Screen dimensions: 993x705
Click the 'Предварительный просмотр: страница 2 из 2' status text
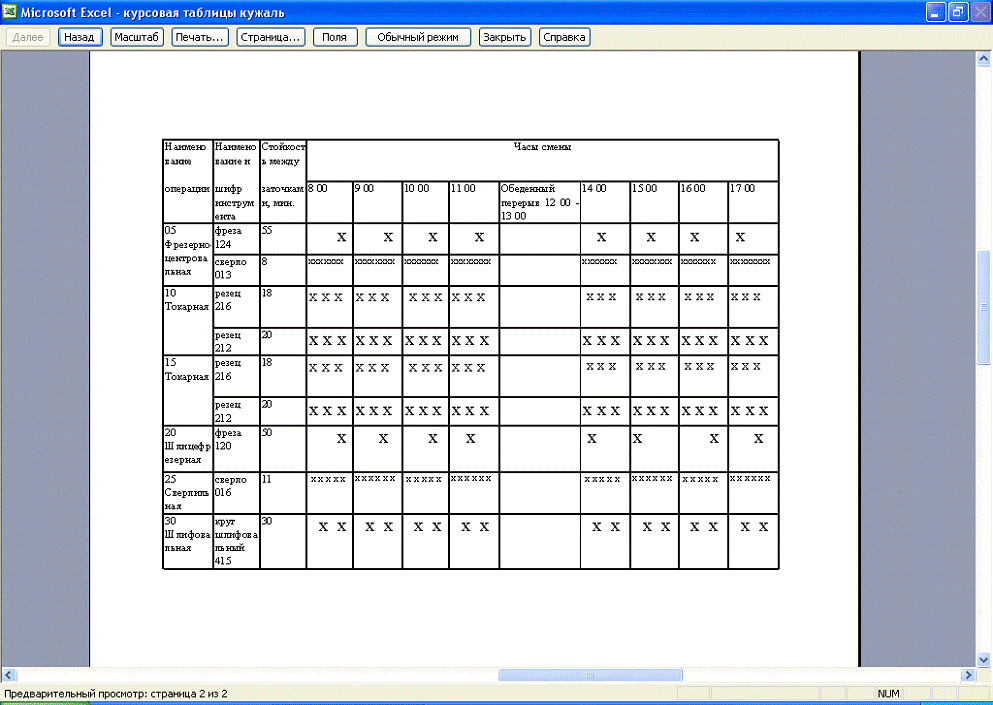coord(116,694)
